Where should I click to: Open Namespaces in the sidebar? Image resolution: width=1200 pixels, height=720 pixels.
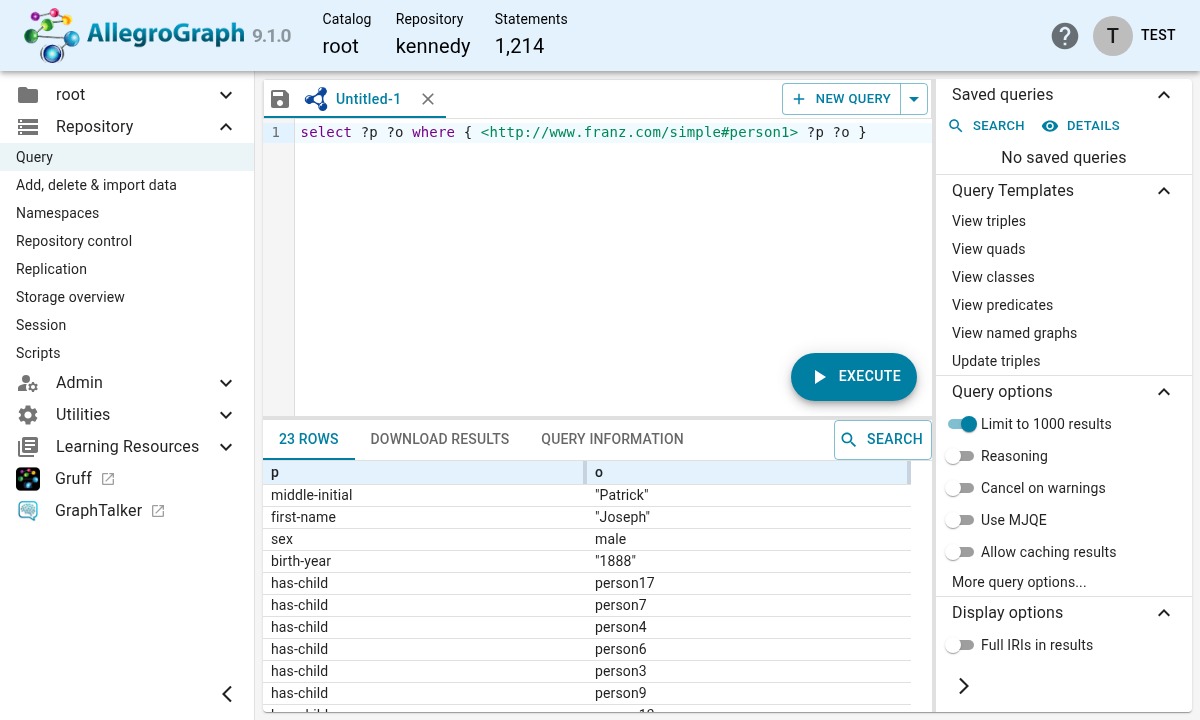(x=57, y=213)
